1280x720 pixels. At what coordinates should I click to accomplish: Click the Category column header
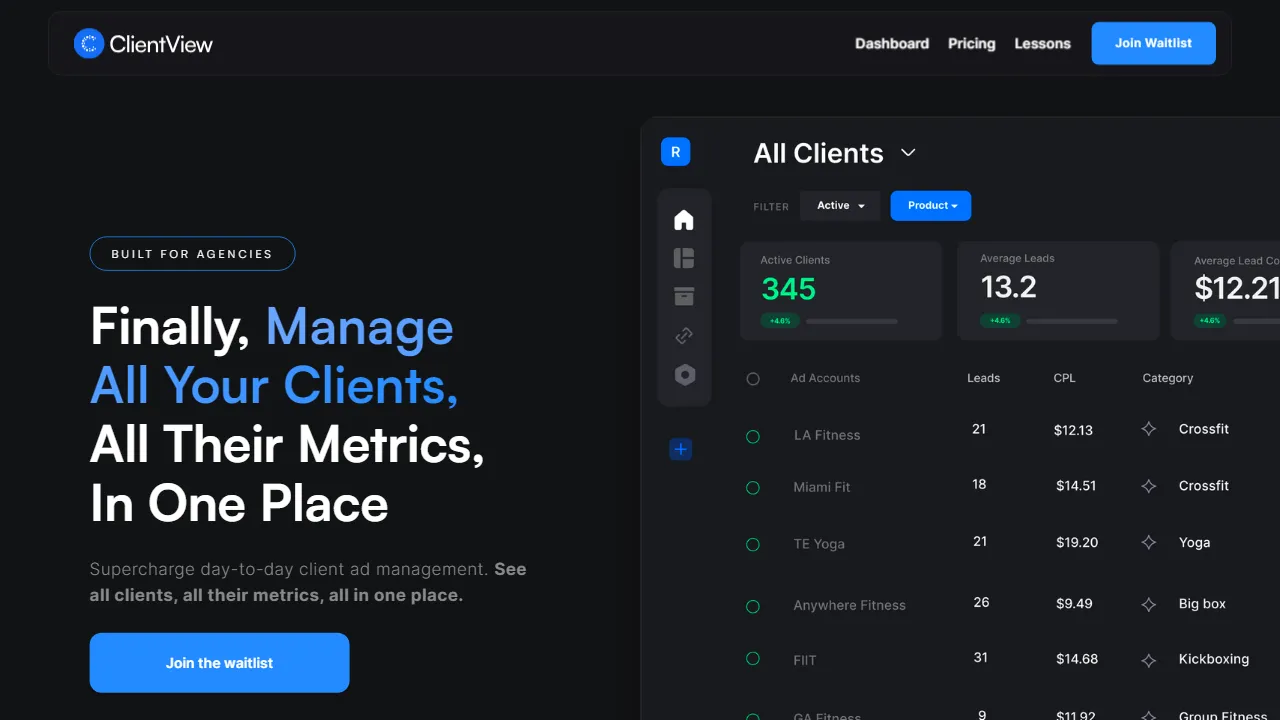click(x=1168, y=378)
